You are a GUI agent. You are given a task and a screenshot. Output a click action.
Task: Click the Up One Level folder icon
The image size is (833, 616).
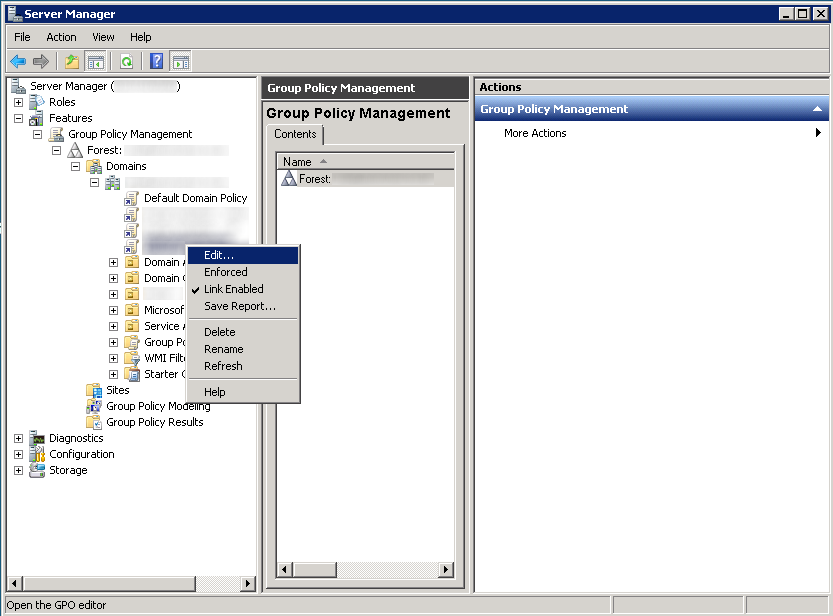tap(72, 62)
